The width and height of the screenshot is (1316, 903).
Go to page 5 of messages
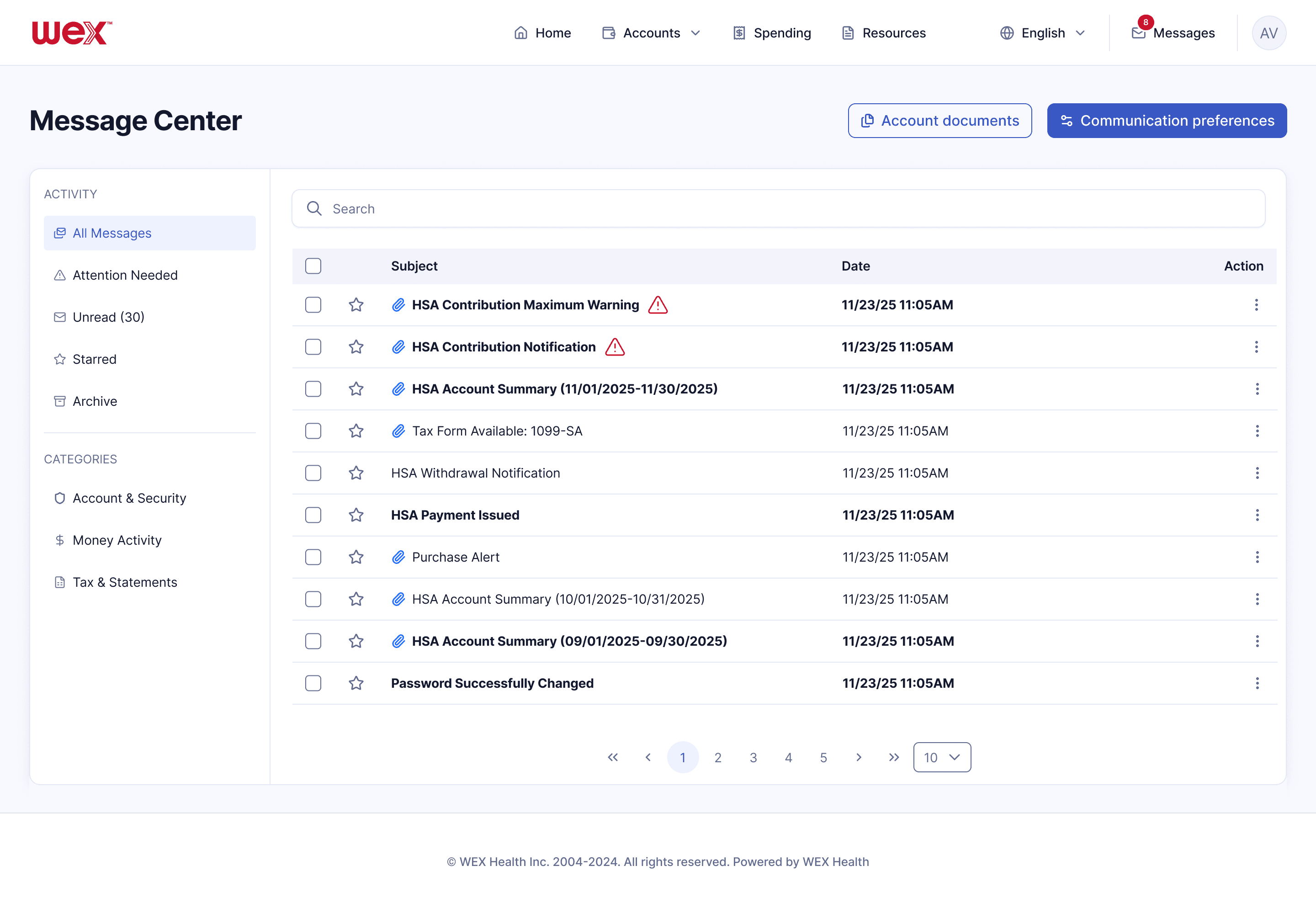pos(823,758)
